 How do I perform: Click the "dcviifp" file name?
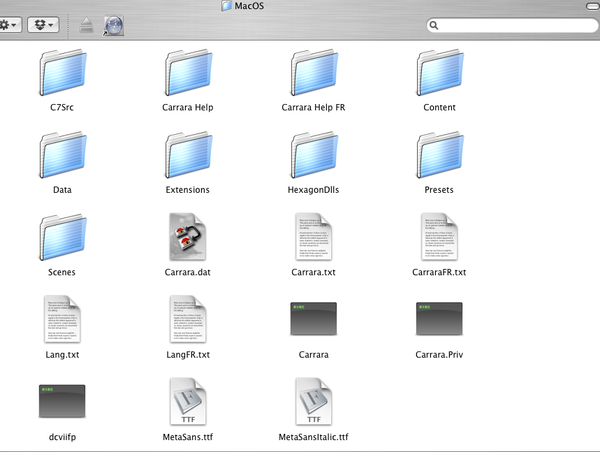(62, 437)
